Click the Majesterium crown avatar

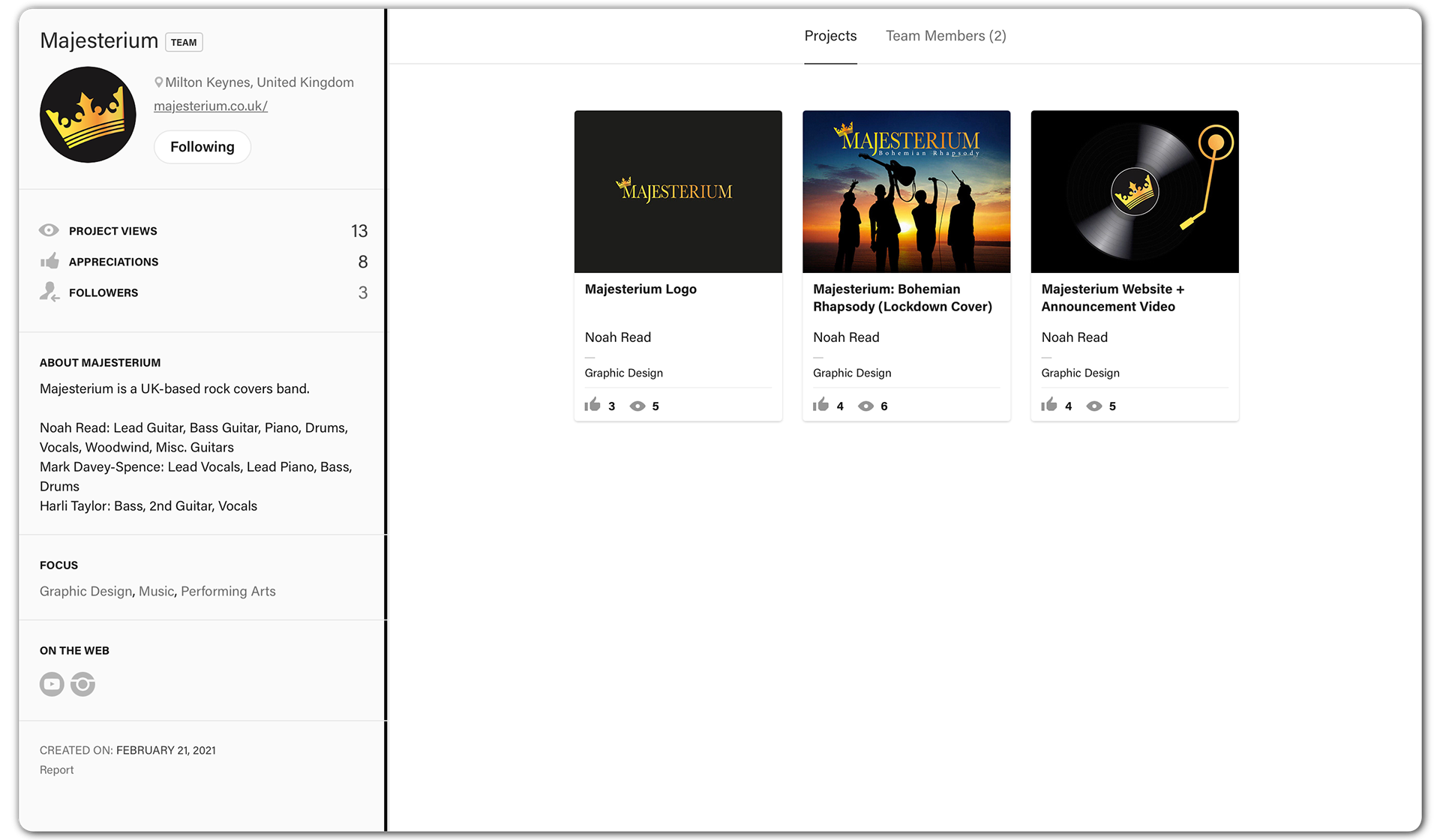click(x=88, y=115)
